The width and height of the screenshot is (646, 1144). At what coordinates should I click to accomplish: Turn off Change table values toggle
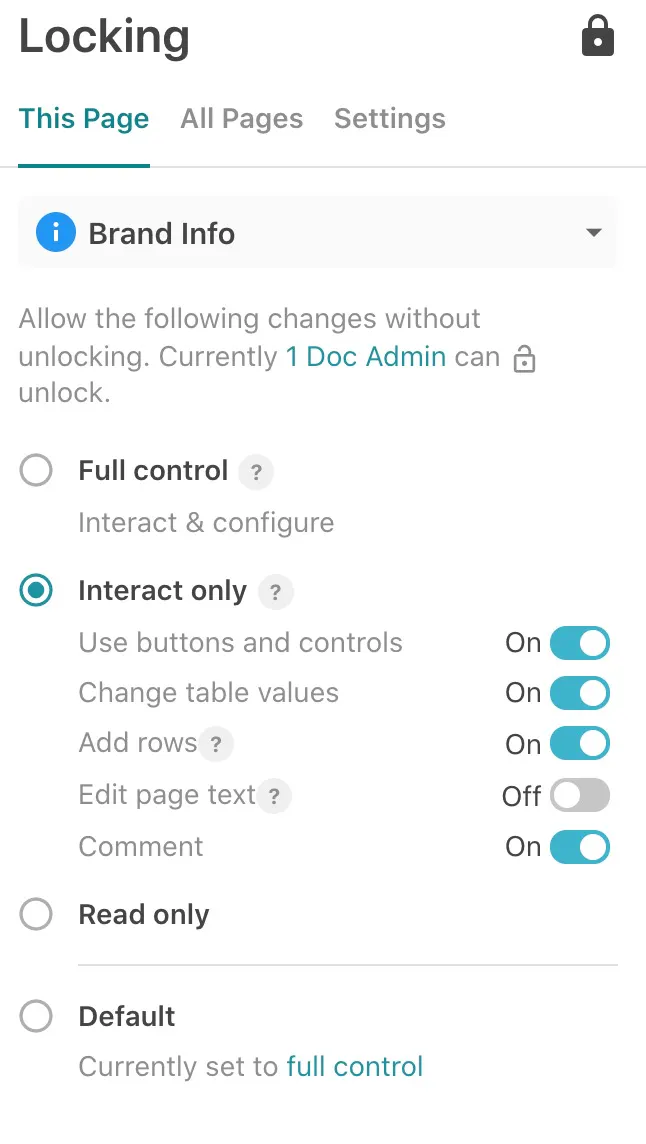click(x=579, y=693)
